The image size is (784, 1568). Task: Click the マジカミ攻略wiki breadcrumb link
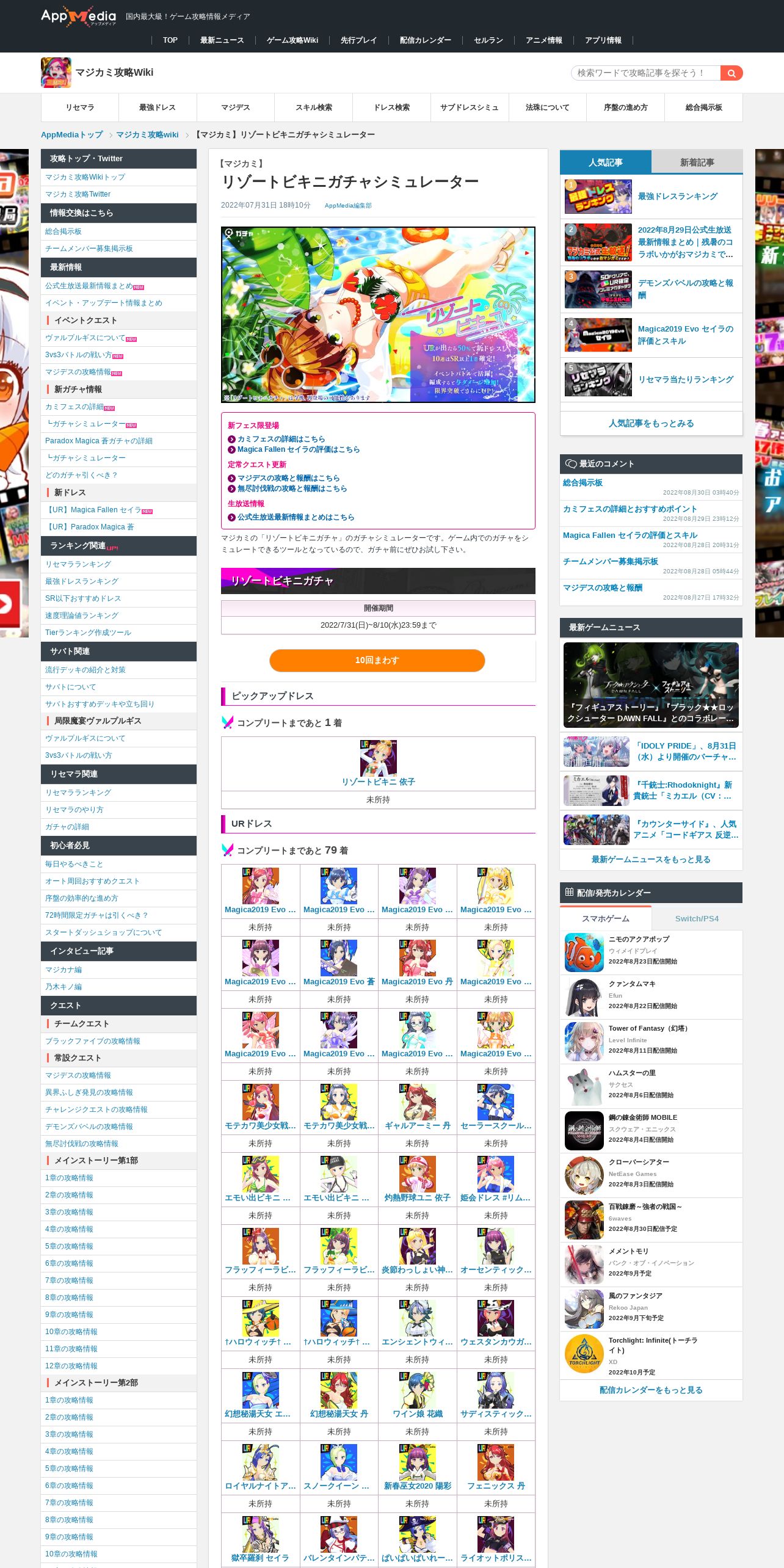point(148,135)
